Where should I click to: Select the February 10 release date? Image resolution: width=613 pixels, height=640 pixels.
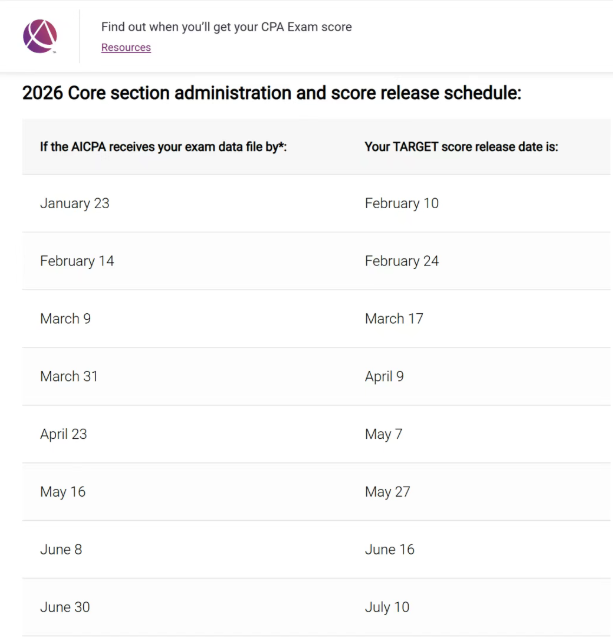click(402, 203)
